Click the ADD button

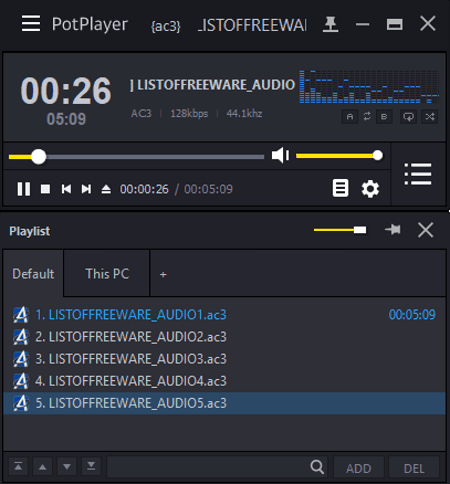coord(359,468)
